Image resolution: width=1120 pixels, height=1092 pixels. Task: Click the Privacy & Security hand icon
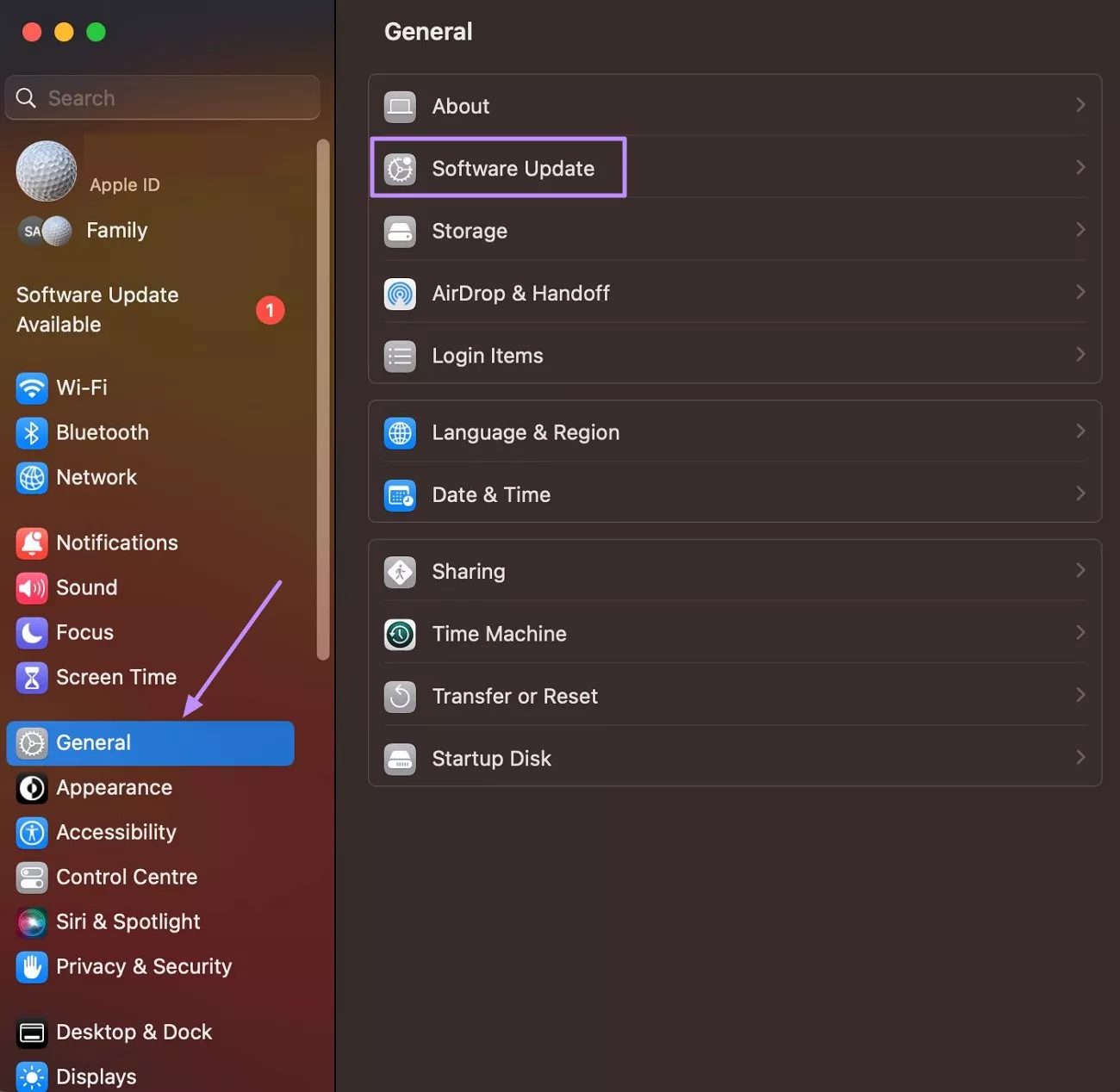pos(32,966)
